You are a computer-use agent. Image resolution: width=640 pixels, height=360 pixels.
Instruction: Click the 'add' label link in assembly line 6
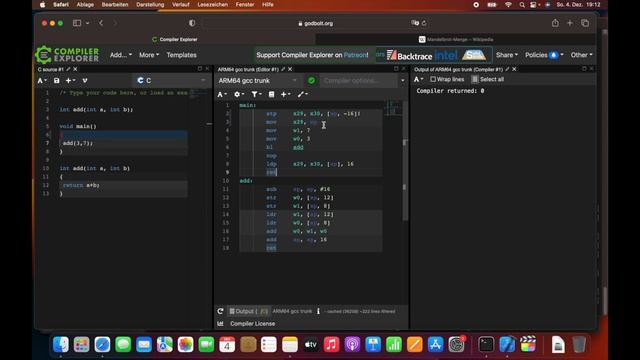point(298,147)
